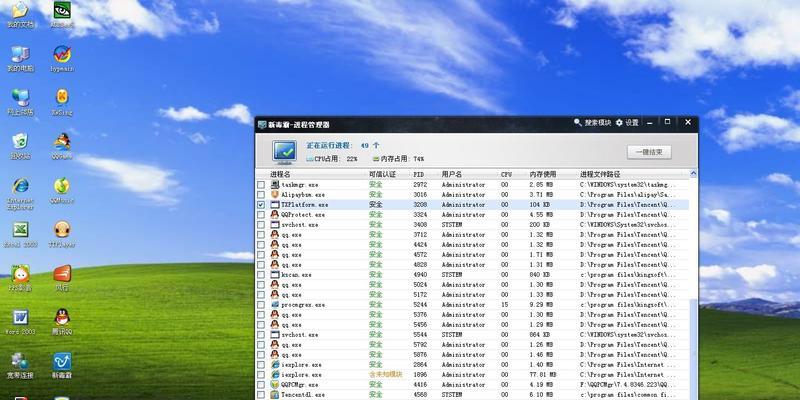800x400 pixels.
Task: Select the svchost.exe row with PID 5544
Action: (x=472, y=335)
